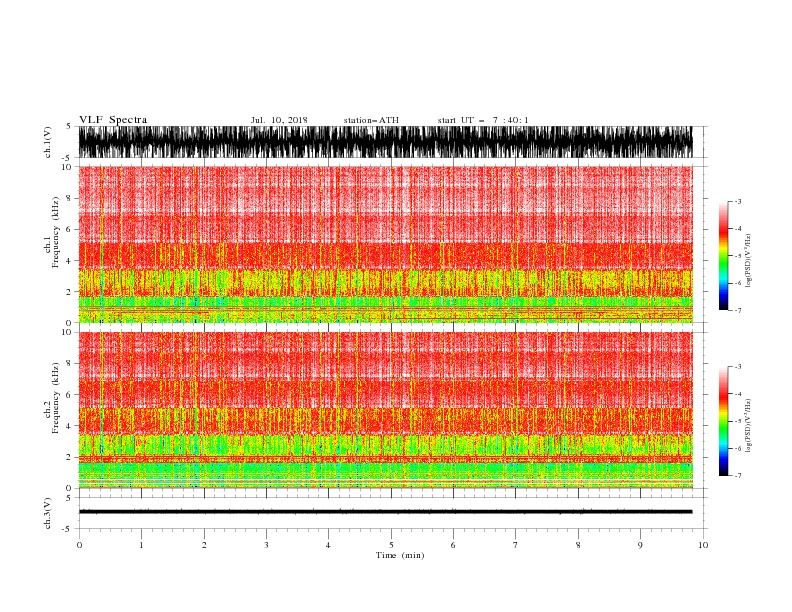Screen dimensions: 792x612
Task: Click the "-7" label on ch.2 color bar
Action: 737,476
